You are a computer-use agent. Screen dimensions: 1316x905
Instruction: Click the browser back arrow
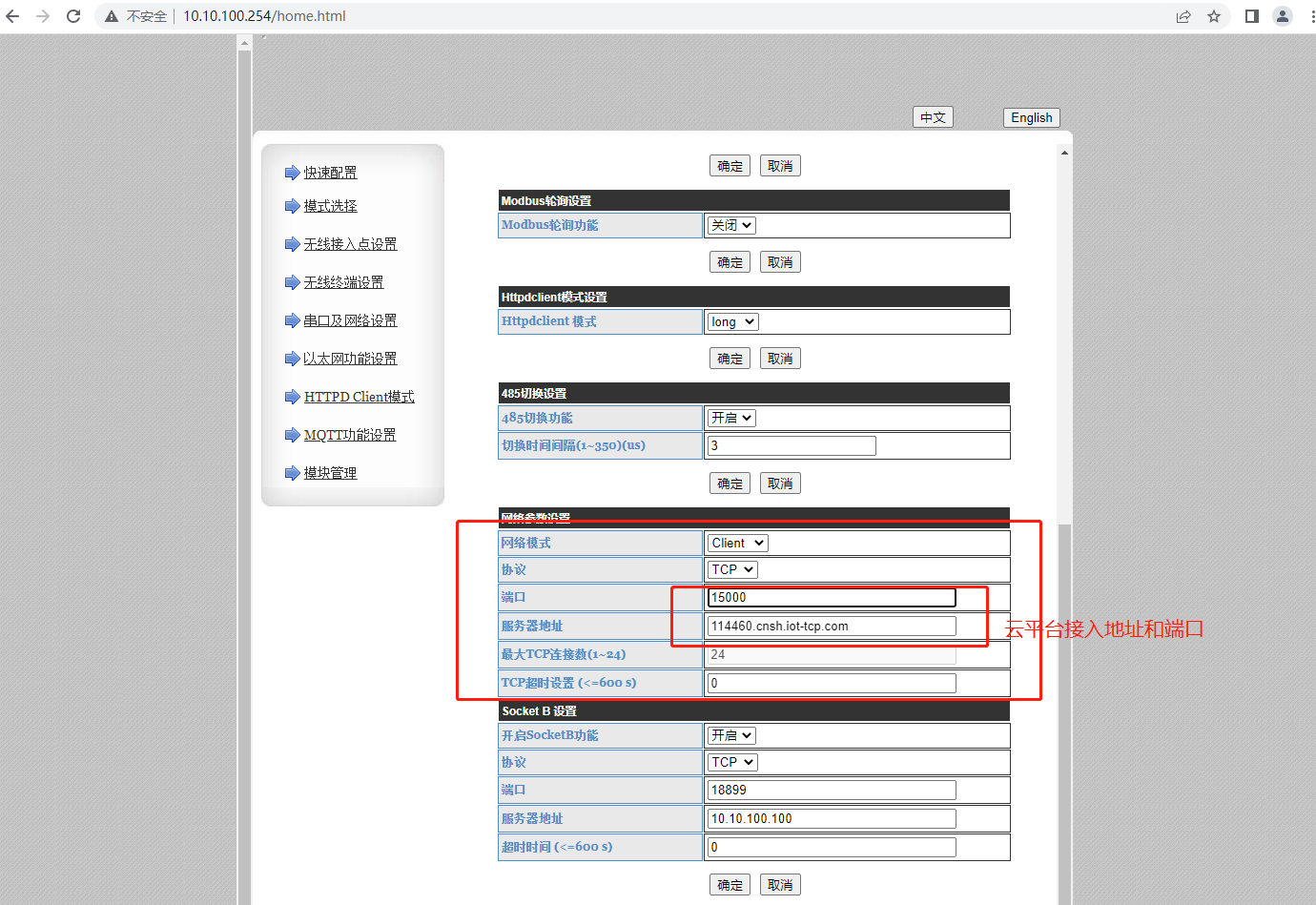(12, 16)
